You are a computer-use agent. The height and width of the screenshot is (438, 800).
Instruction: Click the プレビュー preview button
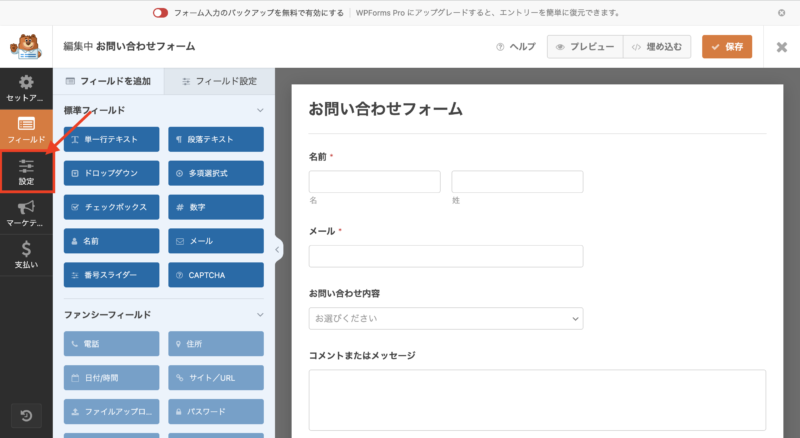585,47
